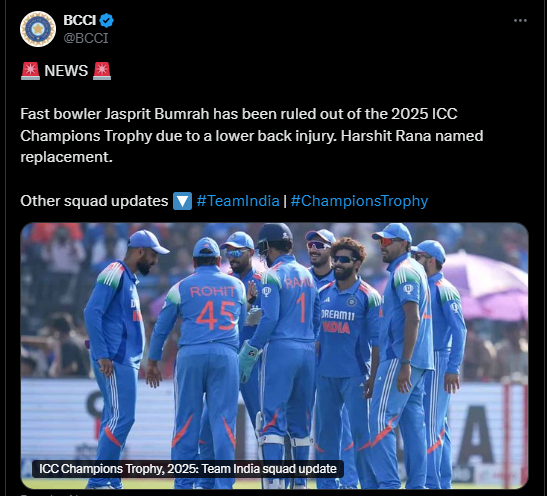Click the Dream11 India jersey logo
Screen dimensions: 547x496
(338, 321)
